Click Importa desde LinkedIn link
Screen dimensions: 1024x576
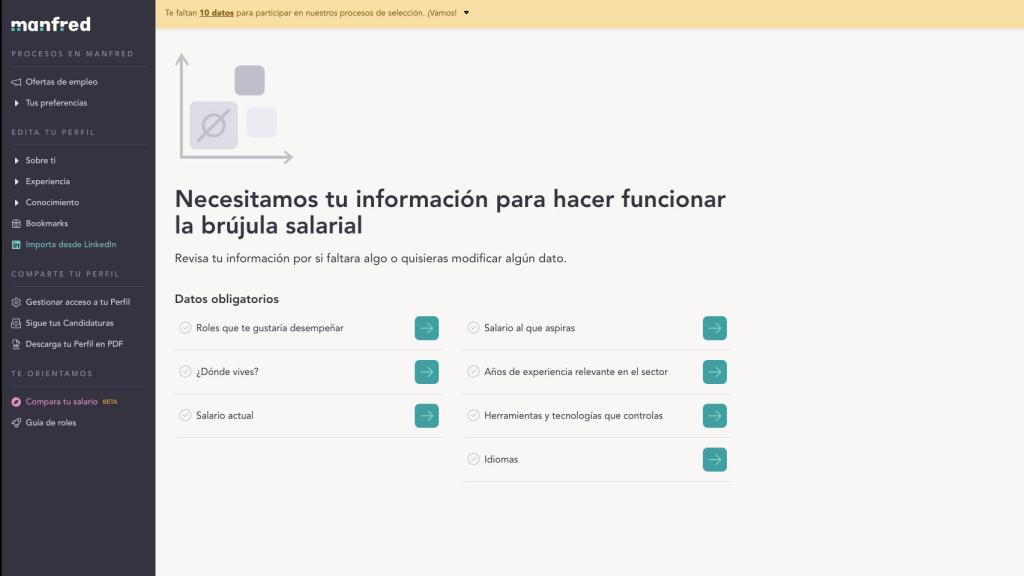click(x=71, y=245)
